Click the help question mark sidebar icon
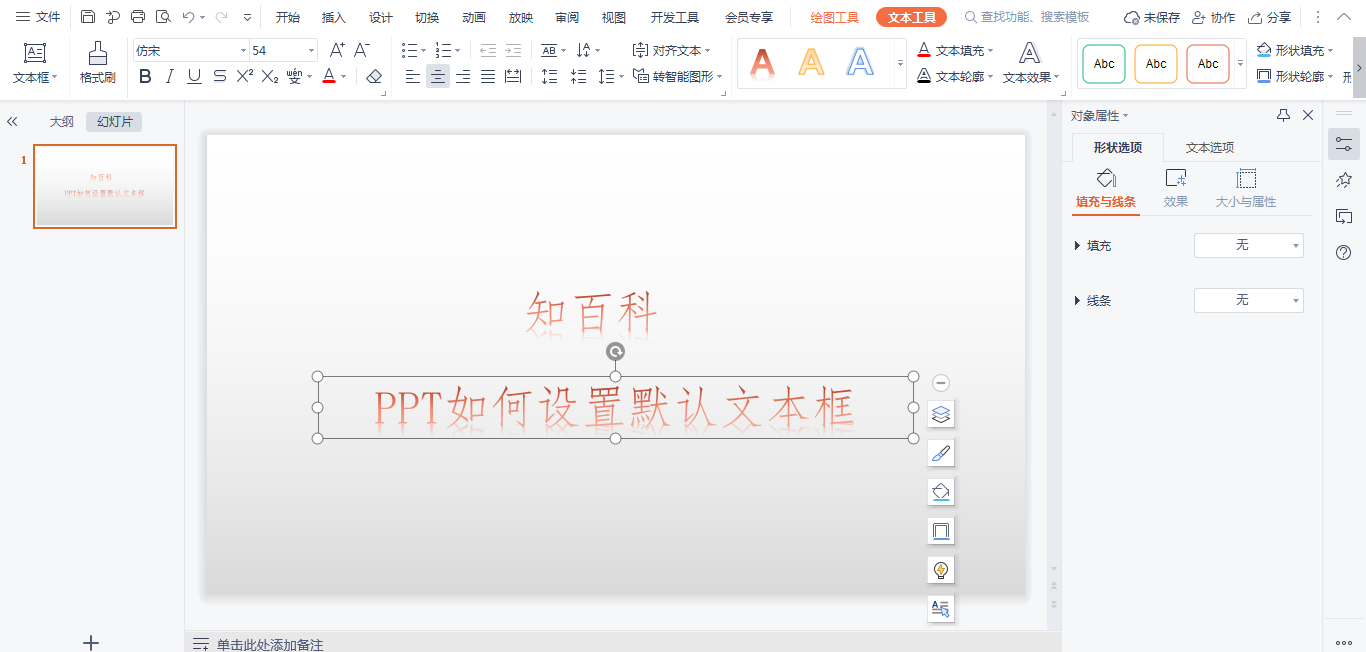Image resolution: width=1366 pixels, height=652 pixels. pos(1344,253)
